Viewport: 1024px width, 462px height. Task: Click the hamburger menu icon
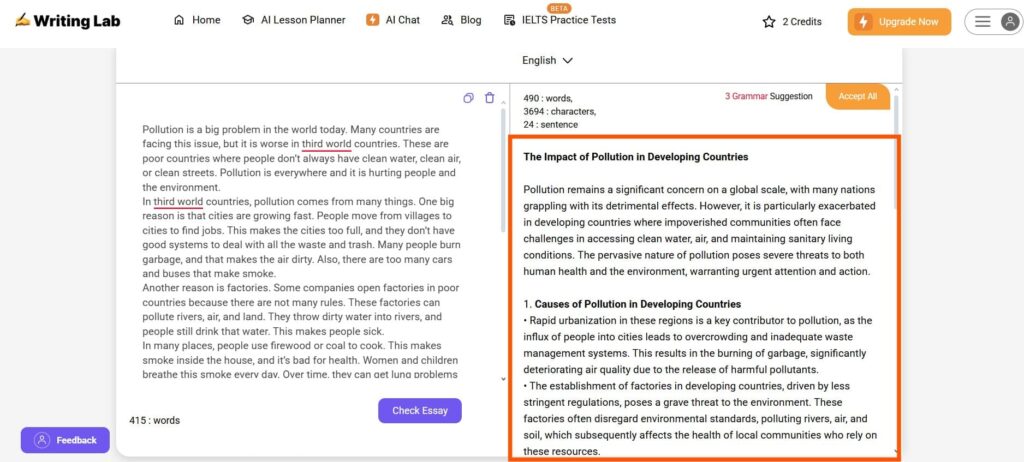[x=982, y=22]
